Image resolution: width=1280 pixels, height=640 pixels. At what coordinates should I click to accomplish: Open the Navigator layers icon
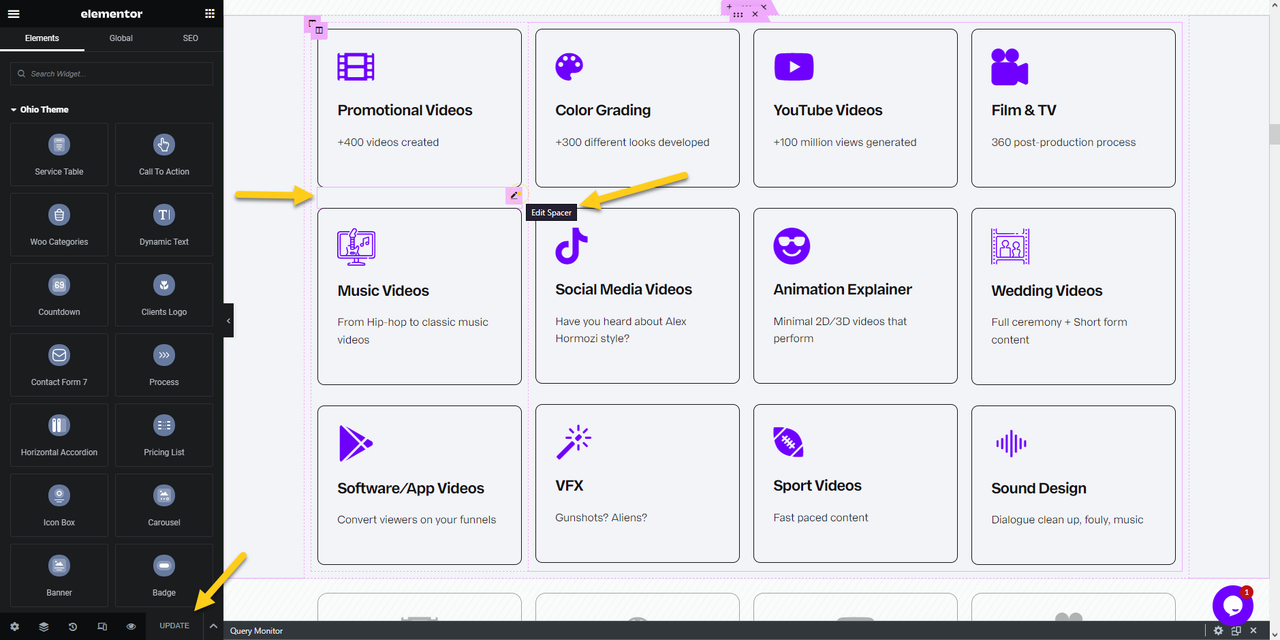tap(44, 626)
